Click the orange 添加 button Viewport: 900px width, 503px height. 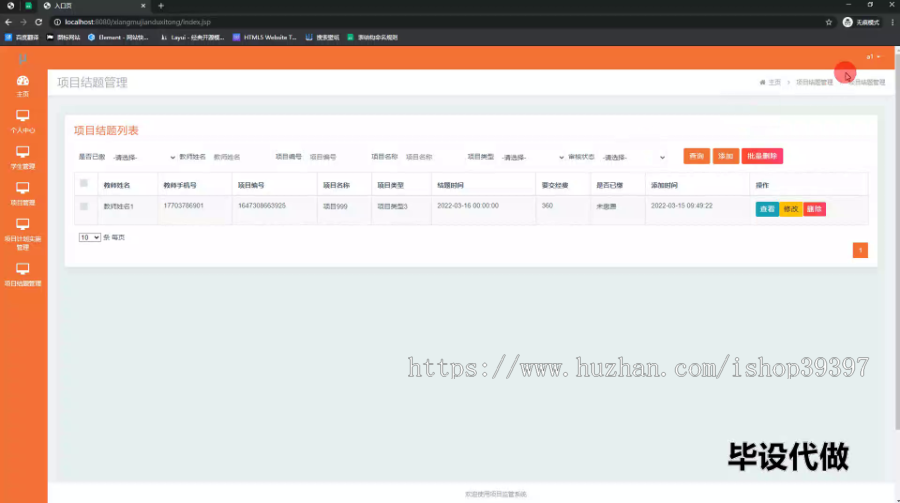726,156
